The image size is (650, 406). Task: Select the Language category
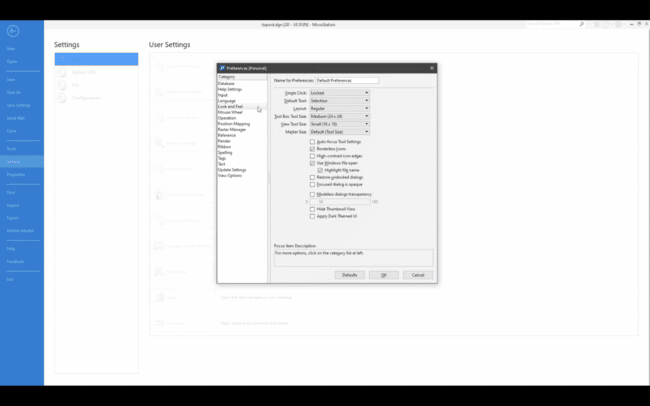coord(227,101)
